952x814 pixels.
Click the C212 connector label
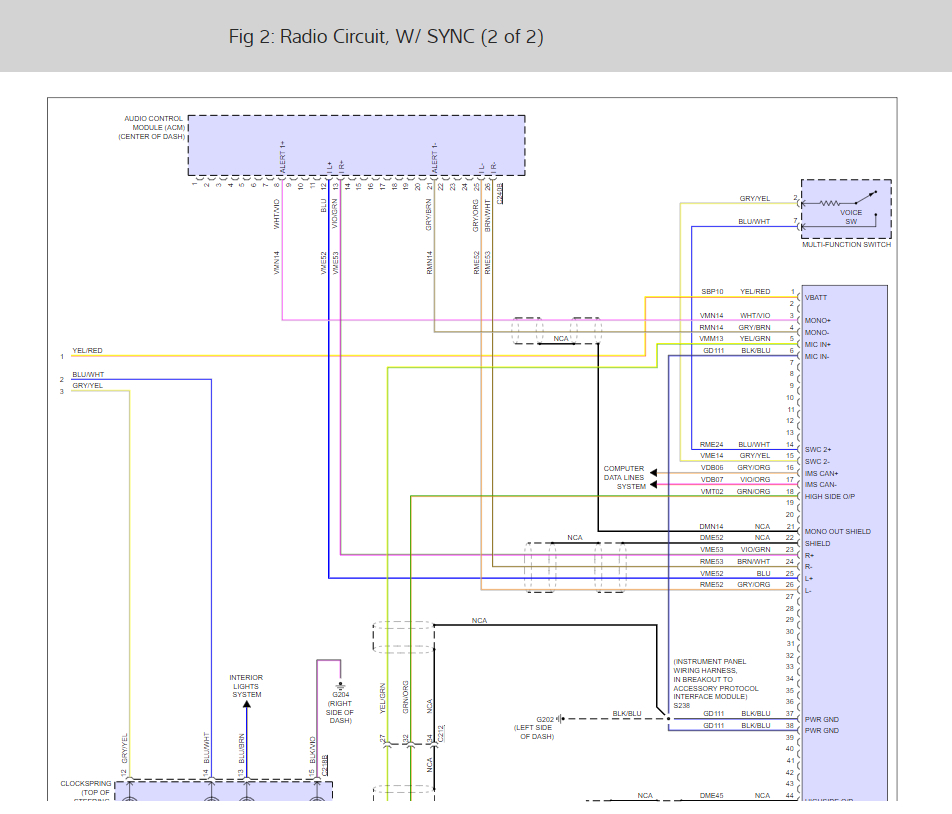[441, 735]
